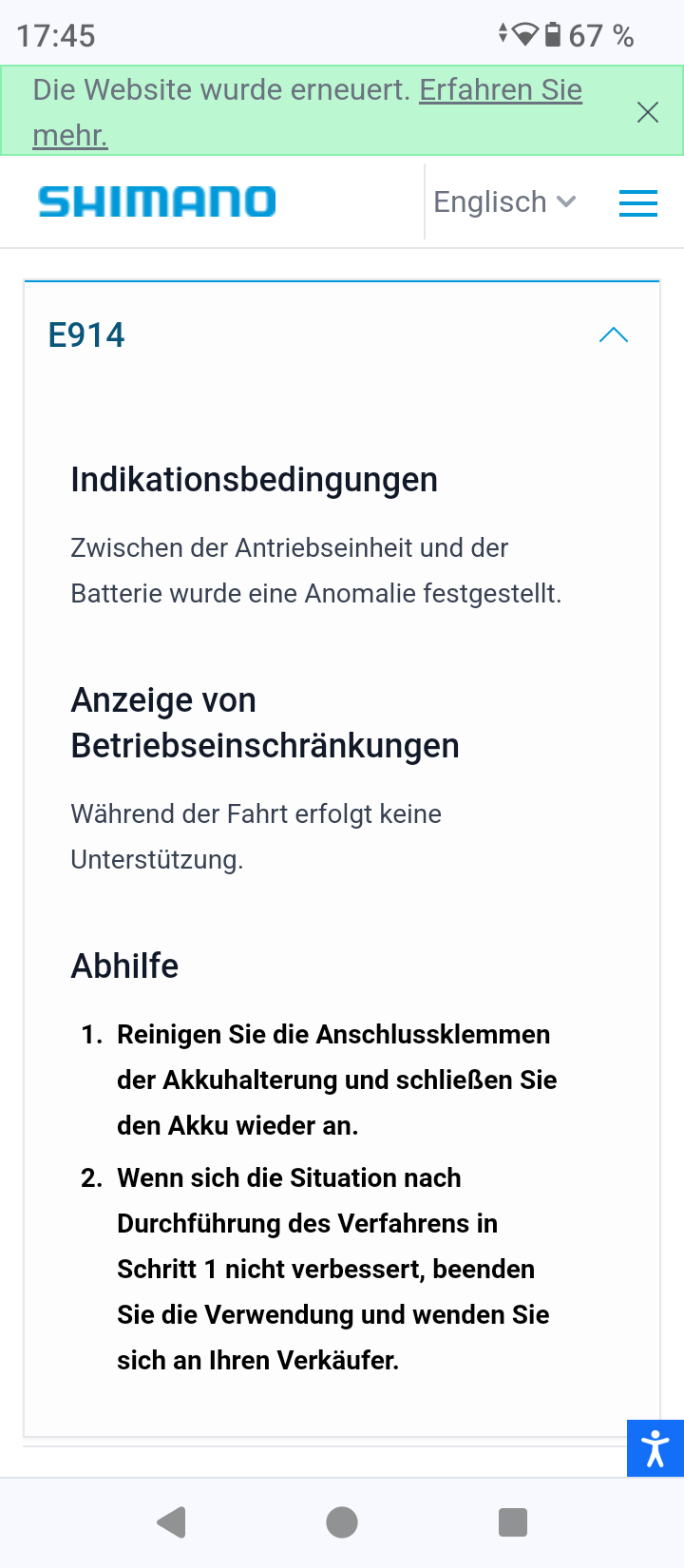Collapse the E914 section using the chevron
The width and height of the screenshot is (684, 1568).
tap(614, 335)
